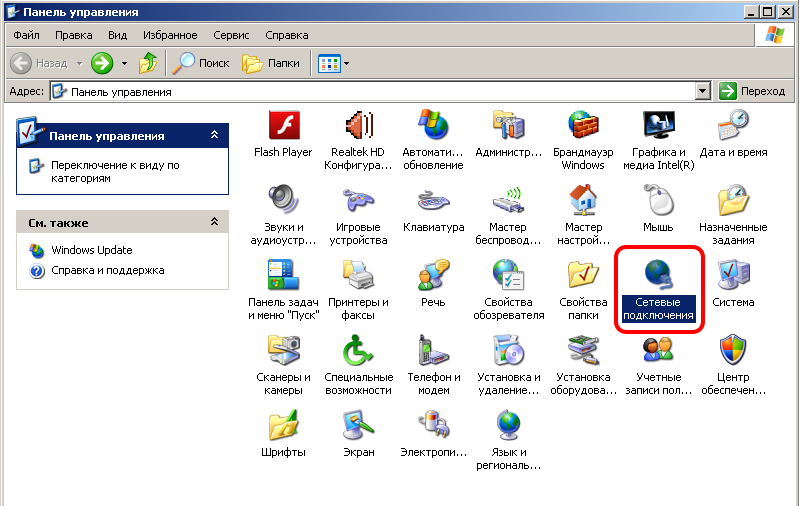Open the Правка menu
Image resolution: width=799 pixels, height=506 pixels.
74,35
